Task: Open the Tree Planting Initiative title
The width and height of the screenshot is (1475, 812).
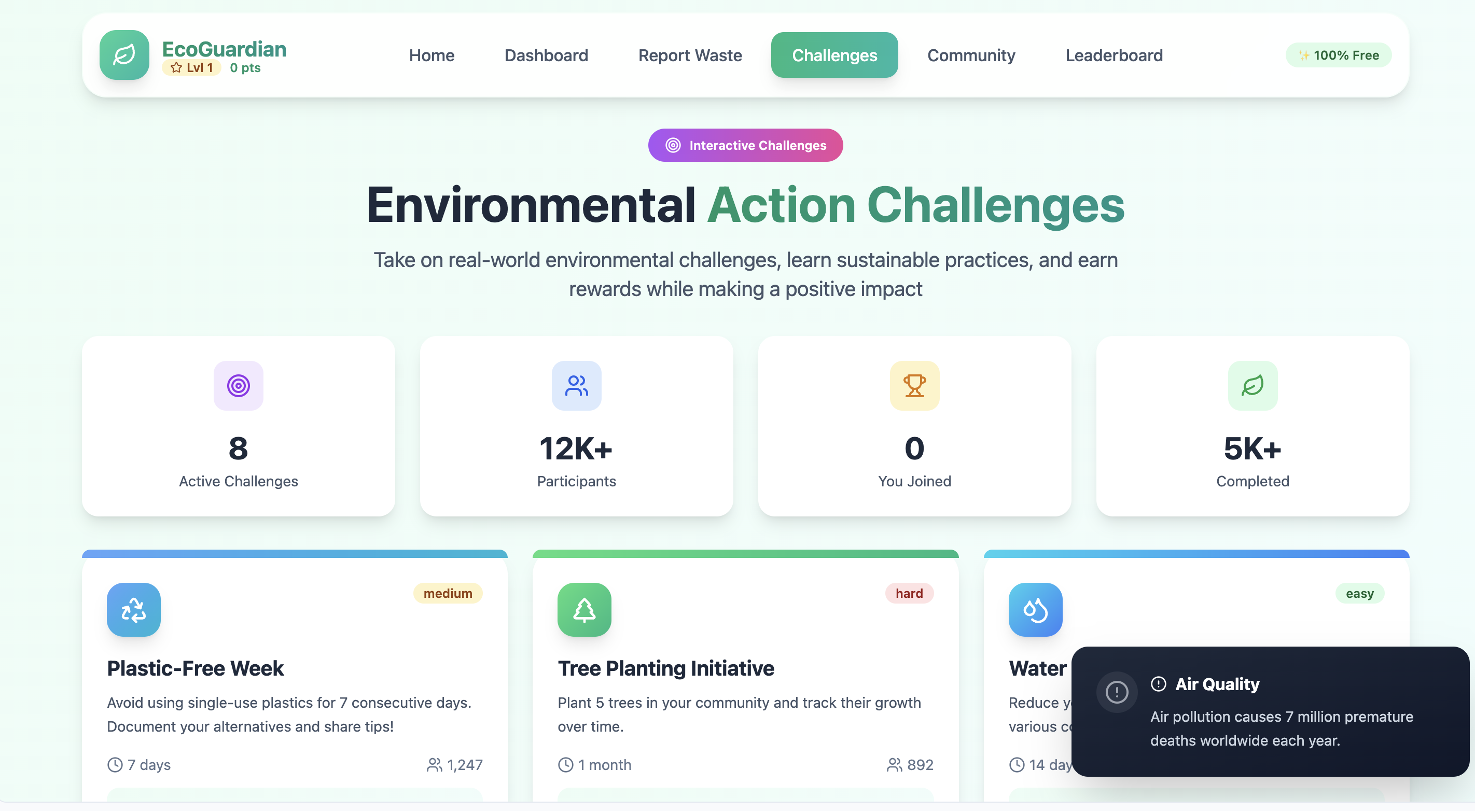Action: [x=665, y=669]
